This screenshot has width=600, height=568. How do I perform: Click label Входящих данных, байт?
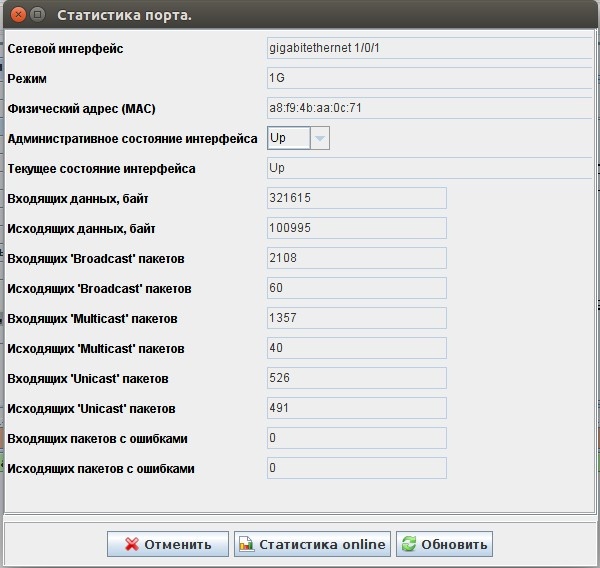[x=78, y=199]
